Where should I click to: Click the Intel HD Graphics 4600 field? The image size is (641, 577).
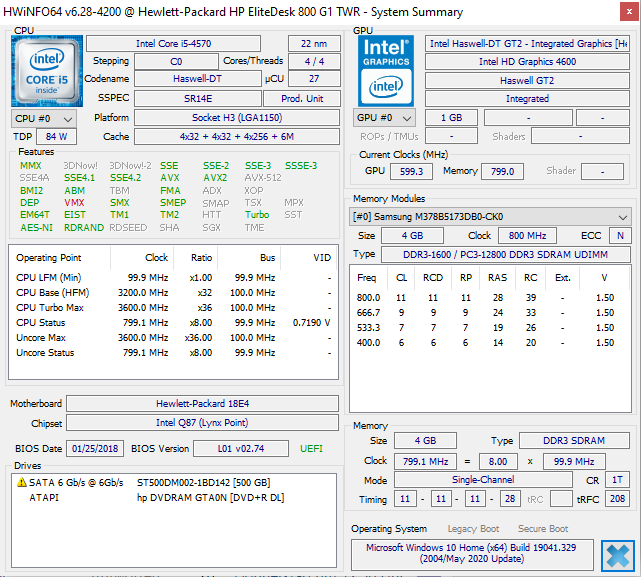(x=527, y=62)
